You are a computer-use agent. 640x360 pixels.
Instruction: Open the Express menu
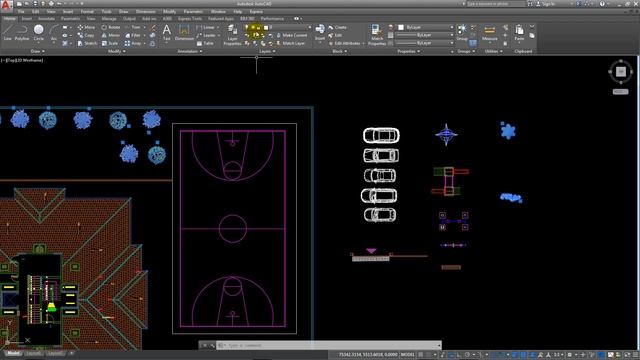click(x=256, y=11)
